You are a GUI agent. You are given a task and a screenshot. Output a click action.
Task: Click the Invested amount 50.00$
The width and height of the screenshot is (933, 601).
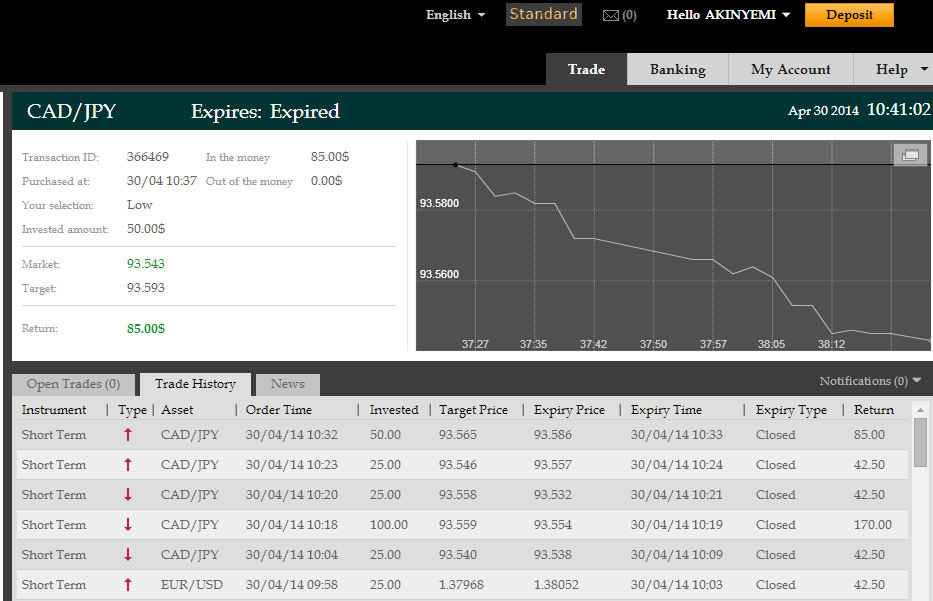click(146, 228)
